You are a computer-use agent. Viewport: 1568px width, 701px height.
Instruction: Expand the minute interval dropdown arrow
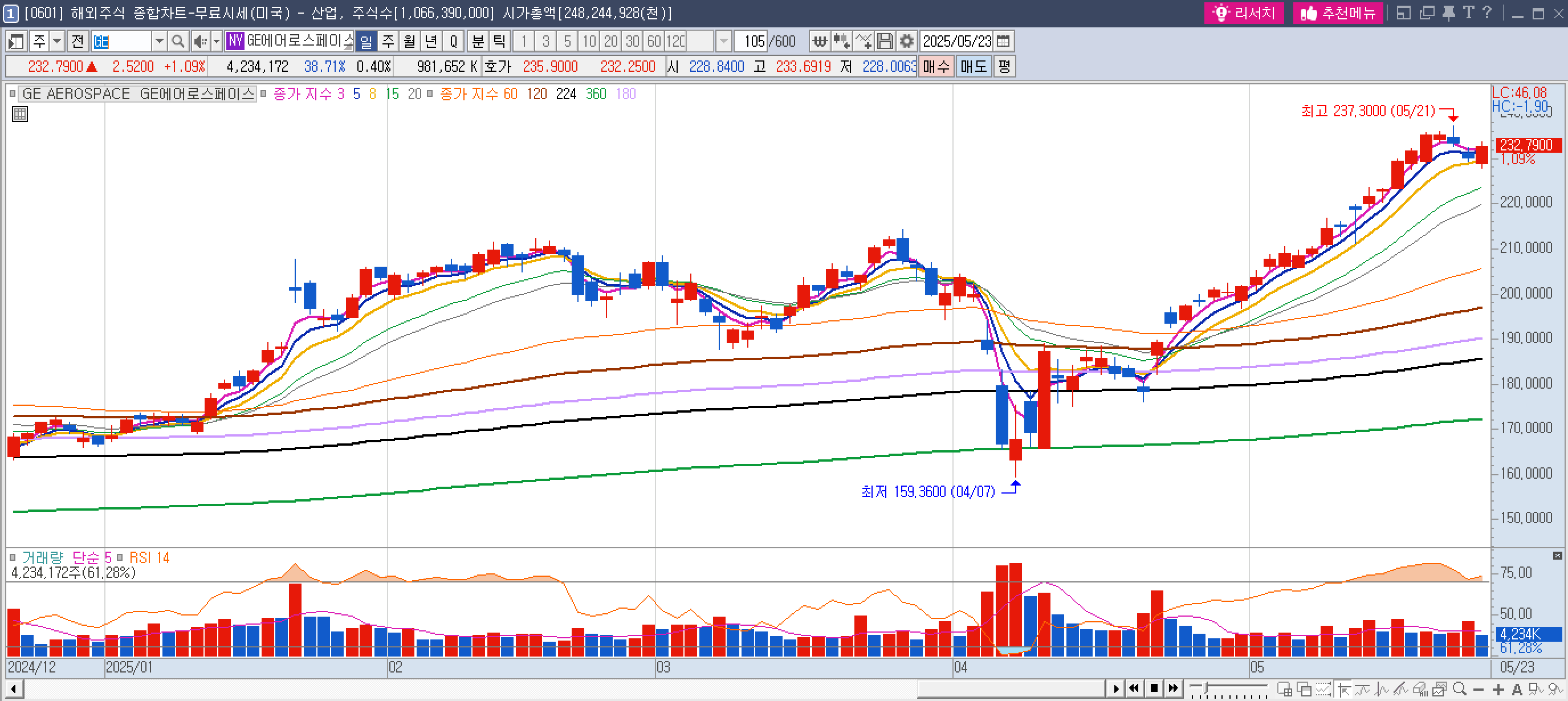coord(723,42)
